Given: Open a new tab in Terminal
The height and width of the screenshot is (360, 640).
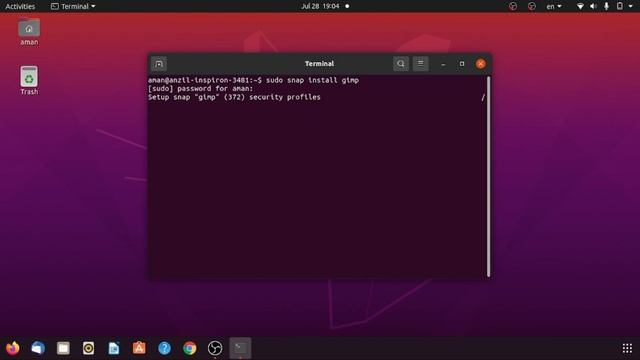Looking at the screenshot, I should (x=159, y=64).
